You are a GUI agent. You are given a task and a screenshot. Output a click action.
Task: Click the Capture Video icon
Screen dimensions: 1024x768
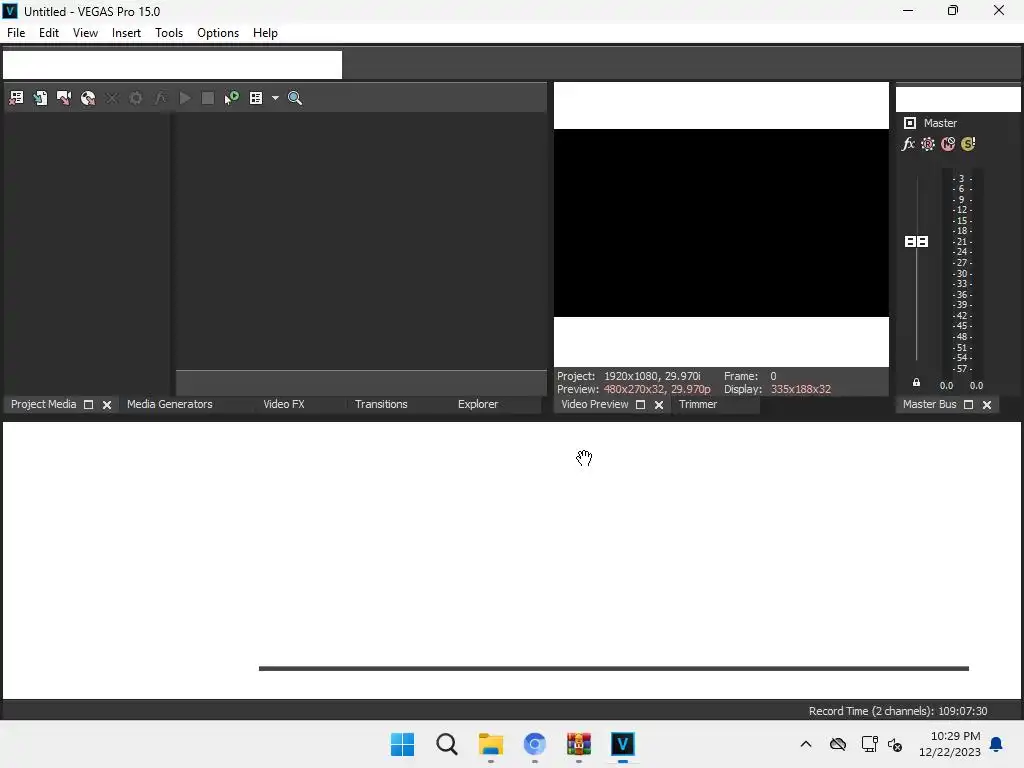[64, 98]
